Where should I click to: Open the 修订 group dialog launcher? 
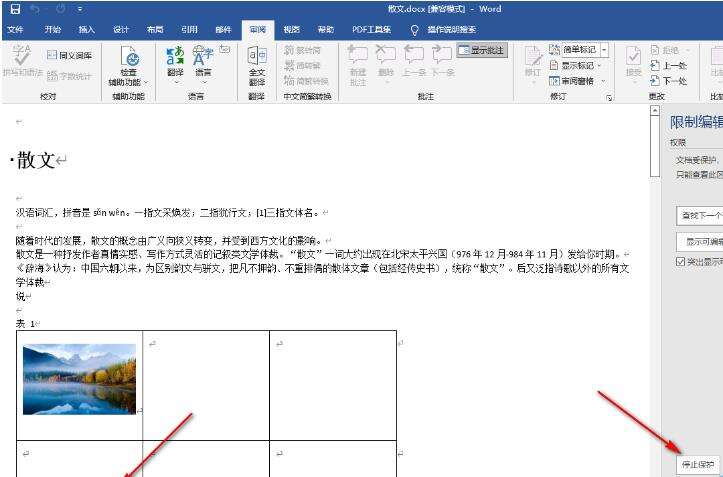tap(608, 98)
